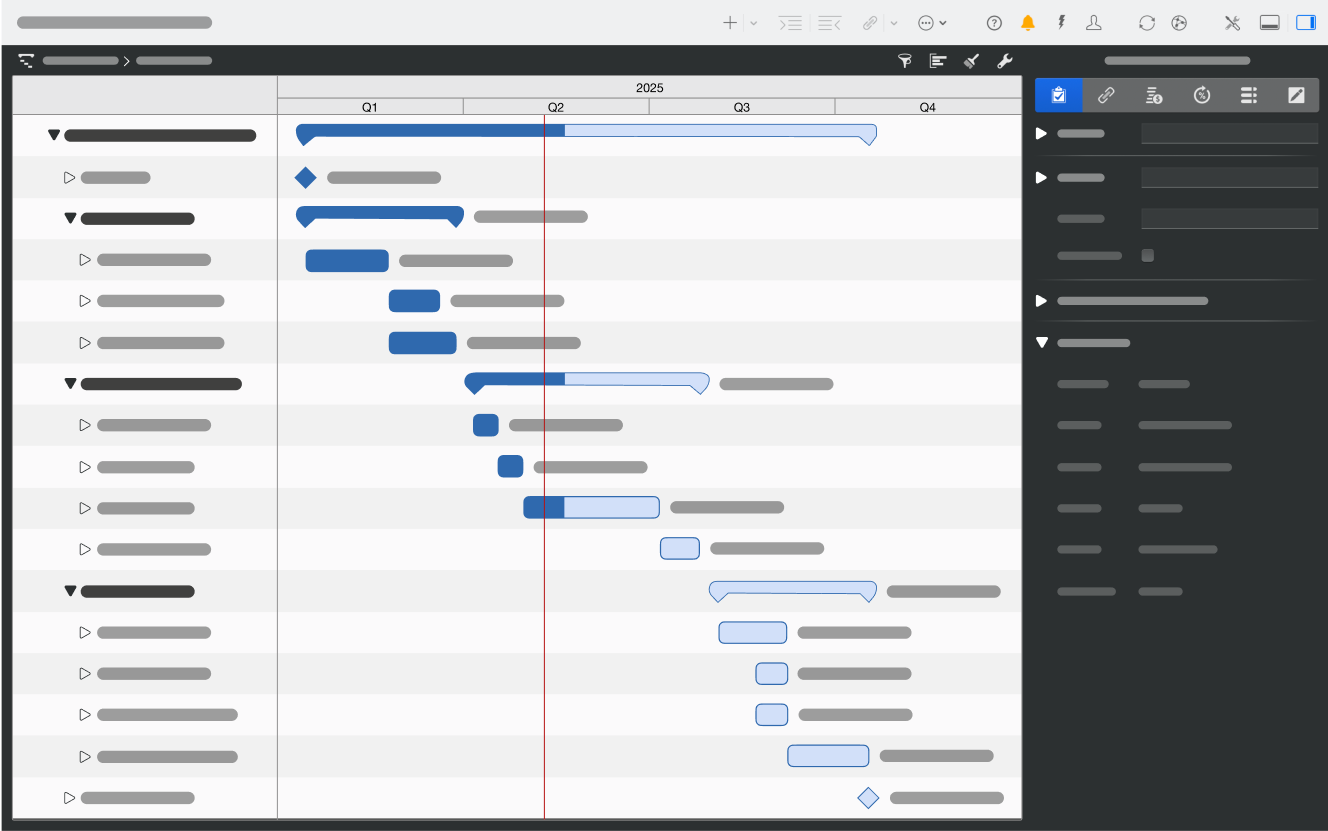Open the wrench settings icon above the timeline

(1005, 60)
